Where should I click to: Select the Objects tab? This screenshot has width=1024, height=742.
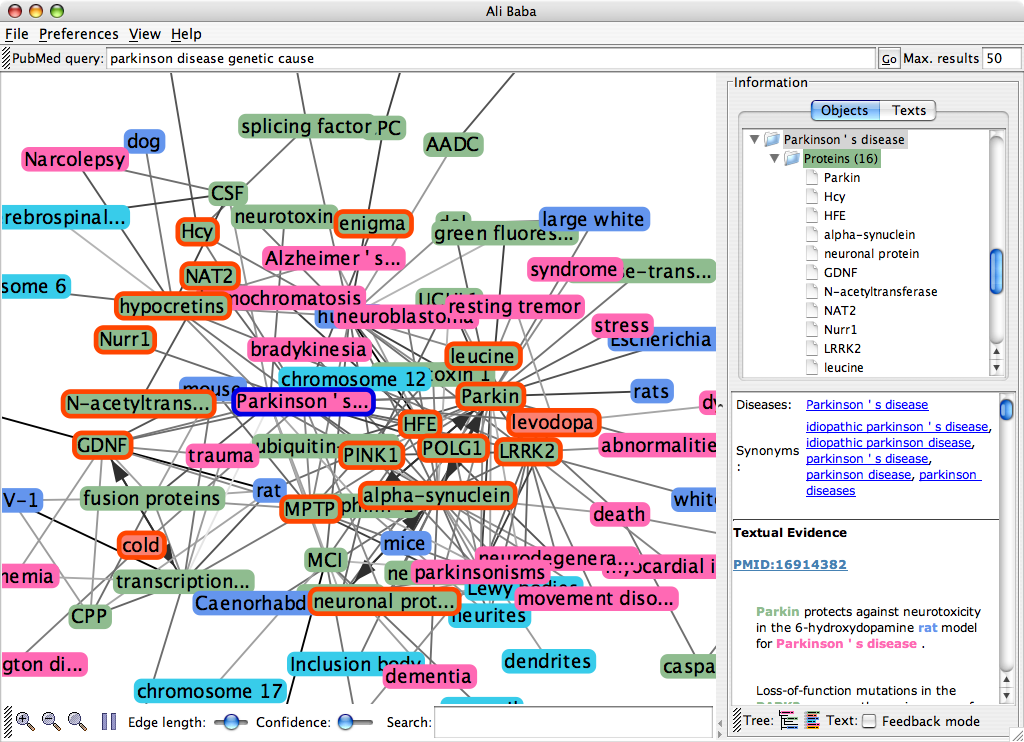pyautogui.click(x=845, y=110)
